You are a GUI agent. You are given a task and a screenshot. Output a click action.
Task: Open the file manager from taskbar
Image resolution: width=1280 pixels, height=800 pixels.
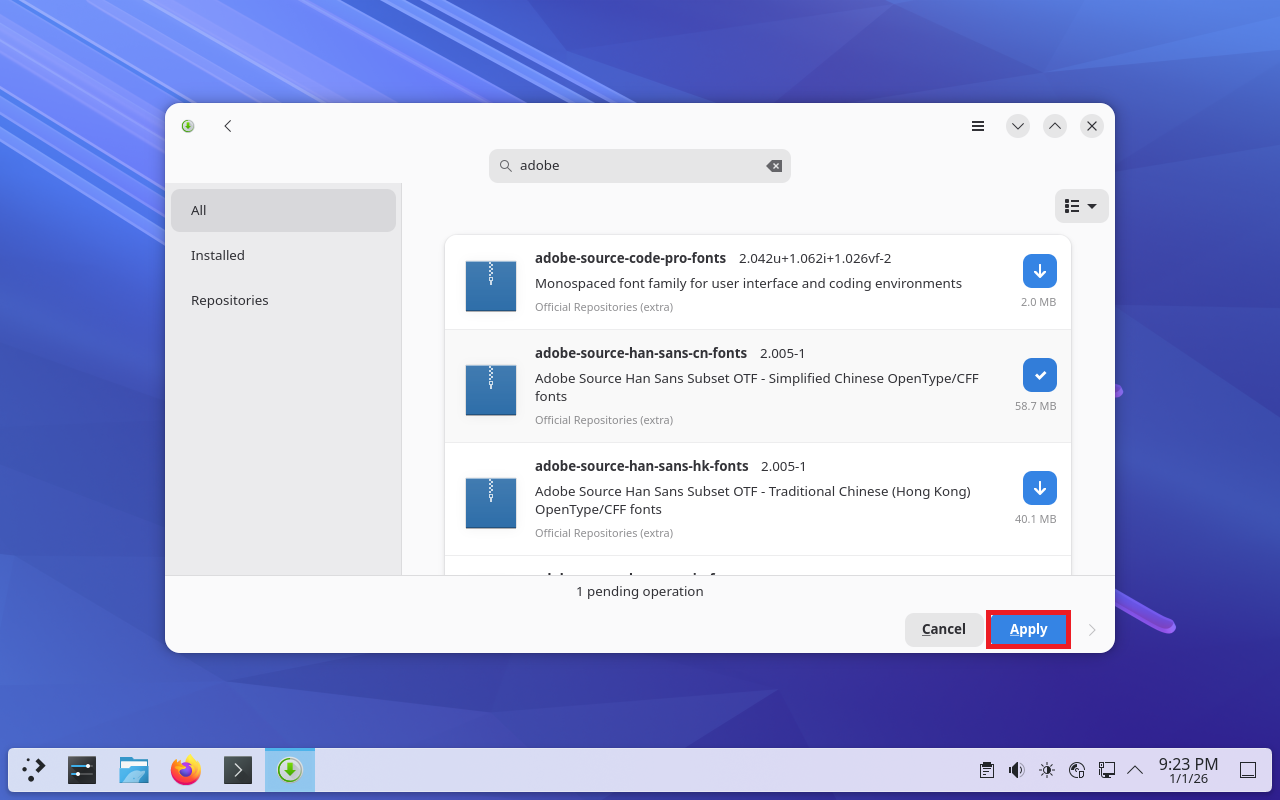pyautogui.click(x=134, y=770)
